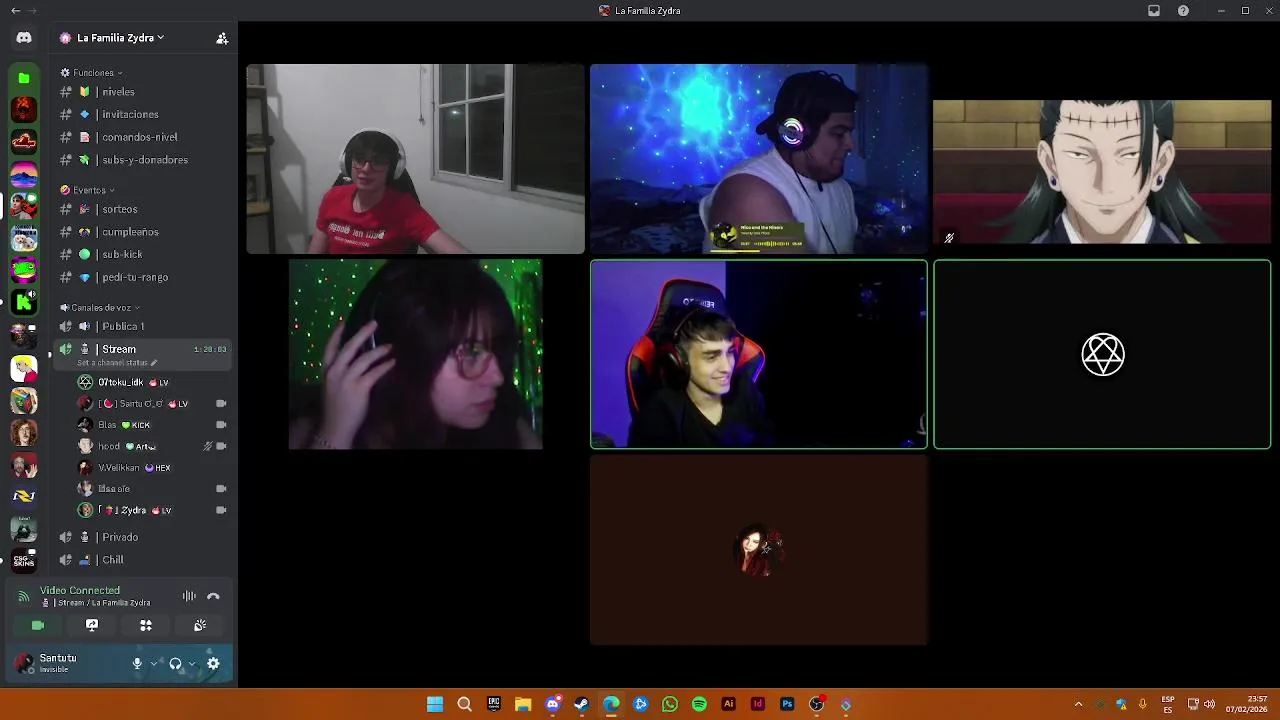This screenshot has height=720, width=1280.
Task: Open microphone input options arrow
Action: 153,663
